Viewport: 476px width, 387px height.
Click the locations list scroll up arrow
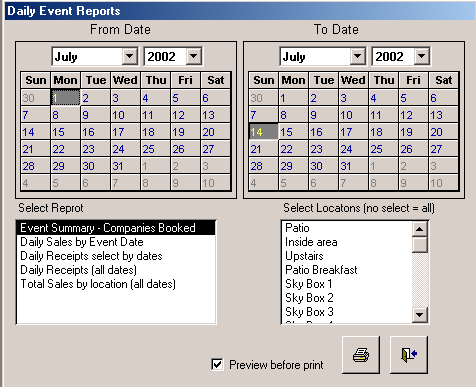click(420, 229)
